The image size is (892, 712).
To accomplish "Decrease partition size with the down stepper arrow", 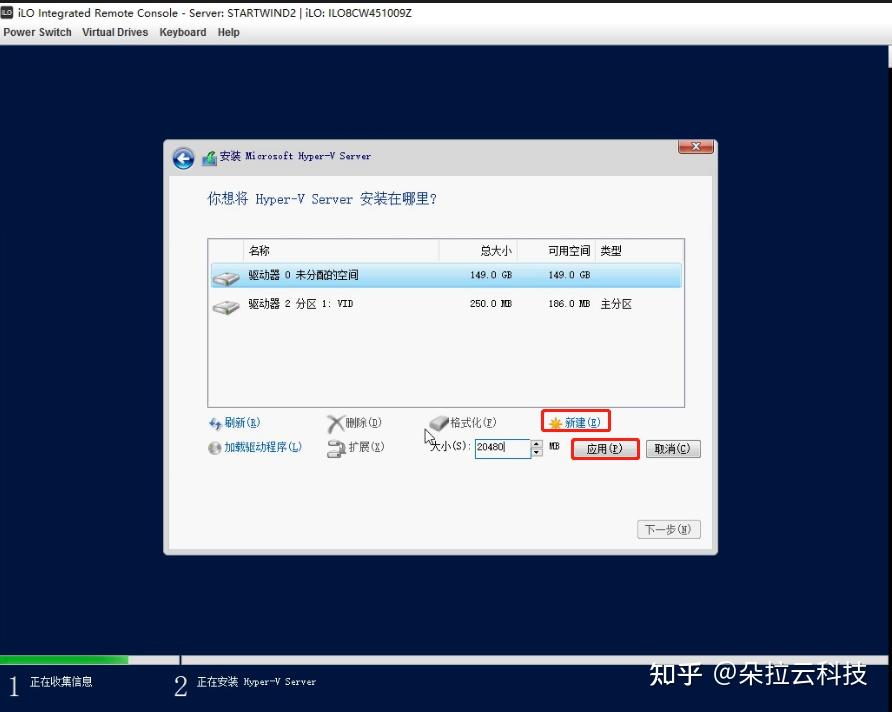I will pos(536,452).
